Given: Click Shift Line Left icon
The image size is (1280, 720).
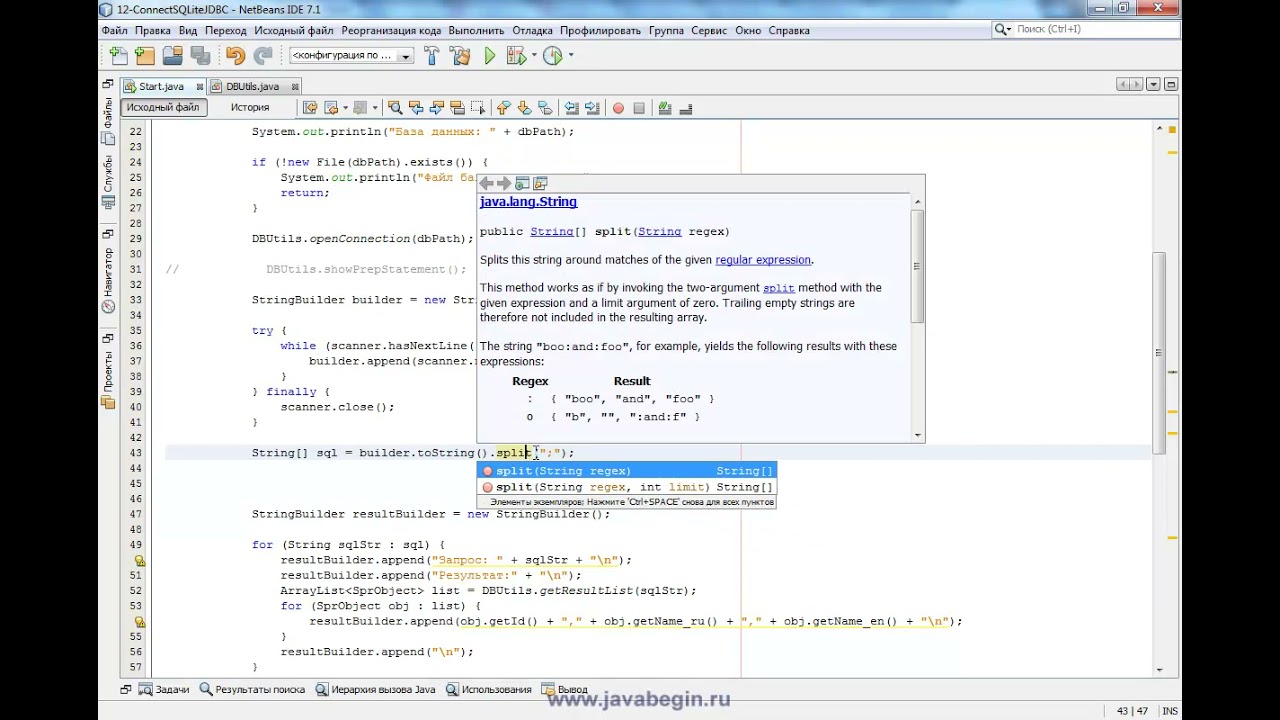Looking at the screenshot, I should [571, 108].
